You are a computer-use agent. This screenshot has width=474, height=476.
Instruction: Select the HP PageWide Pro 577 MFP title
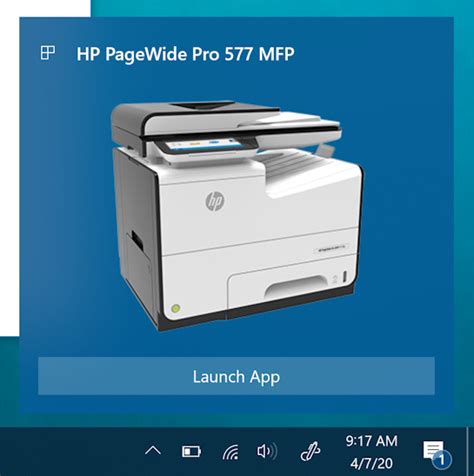(185, 54)
